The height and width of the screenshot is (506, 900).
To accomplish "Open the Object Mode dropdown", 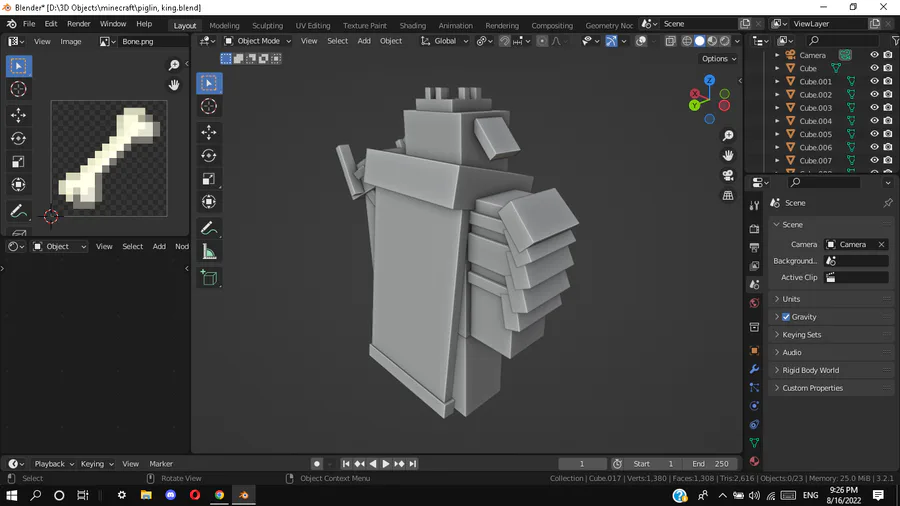I will tap(258, 41).
